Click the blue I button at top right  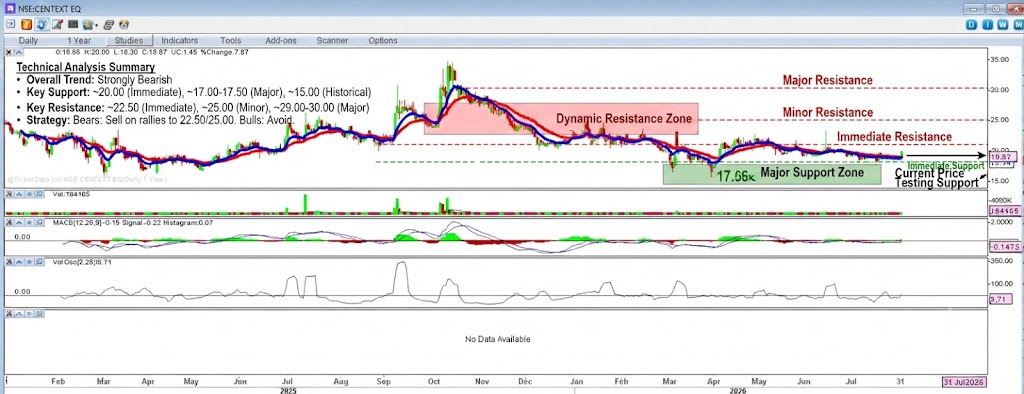point(988,25)
